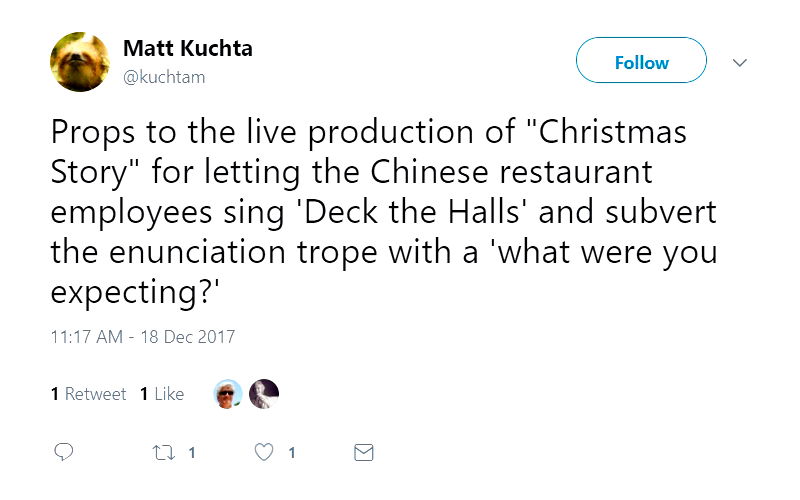800x500 pixels.
Task: Open Matt Kuchta's sloth profile picture
Action: click(80, 62)
